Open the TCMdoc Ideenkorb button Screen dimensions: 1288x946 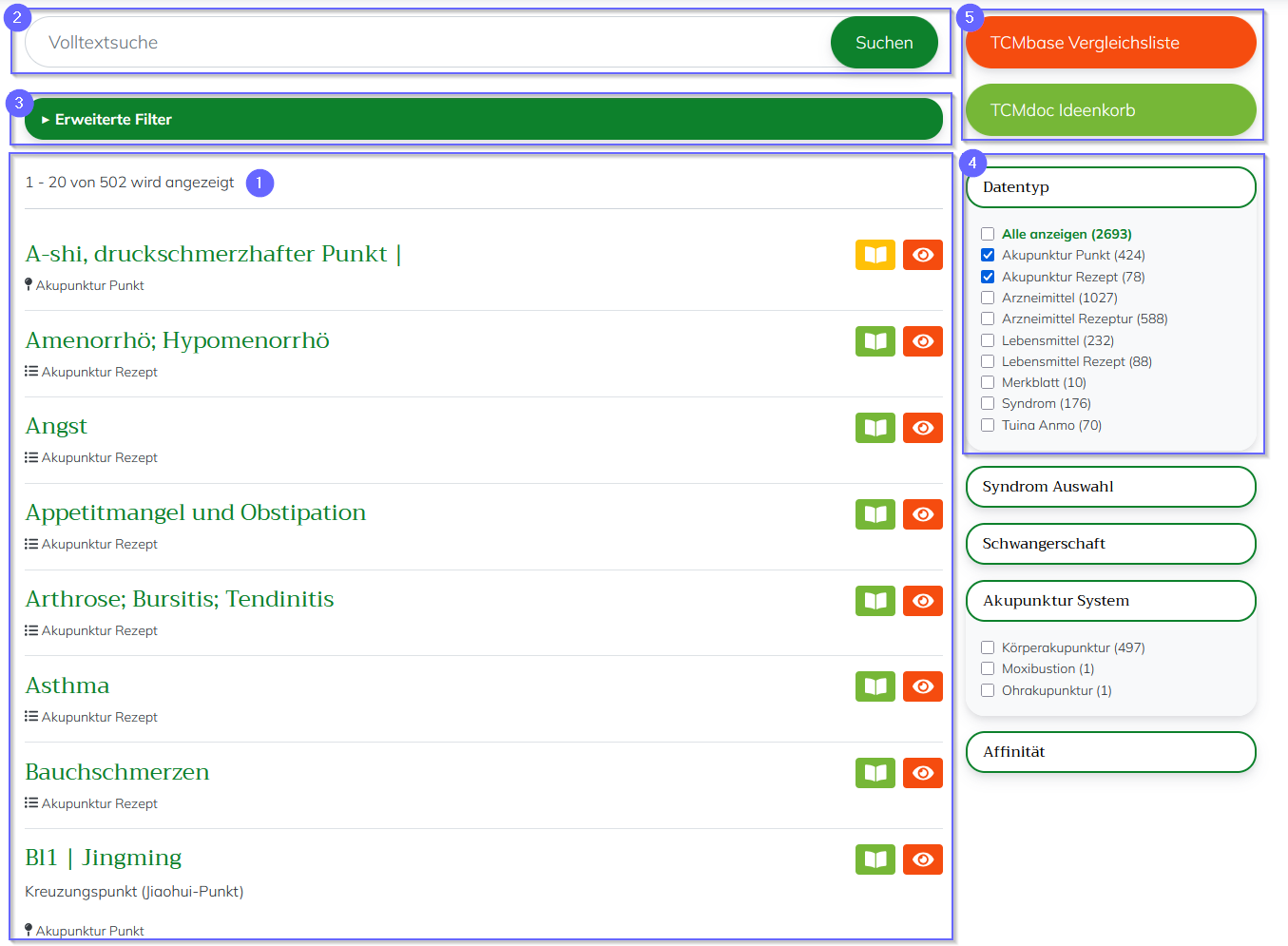click(x=1110, y=110)
